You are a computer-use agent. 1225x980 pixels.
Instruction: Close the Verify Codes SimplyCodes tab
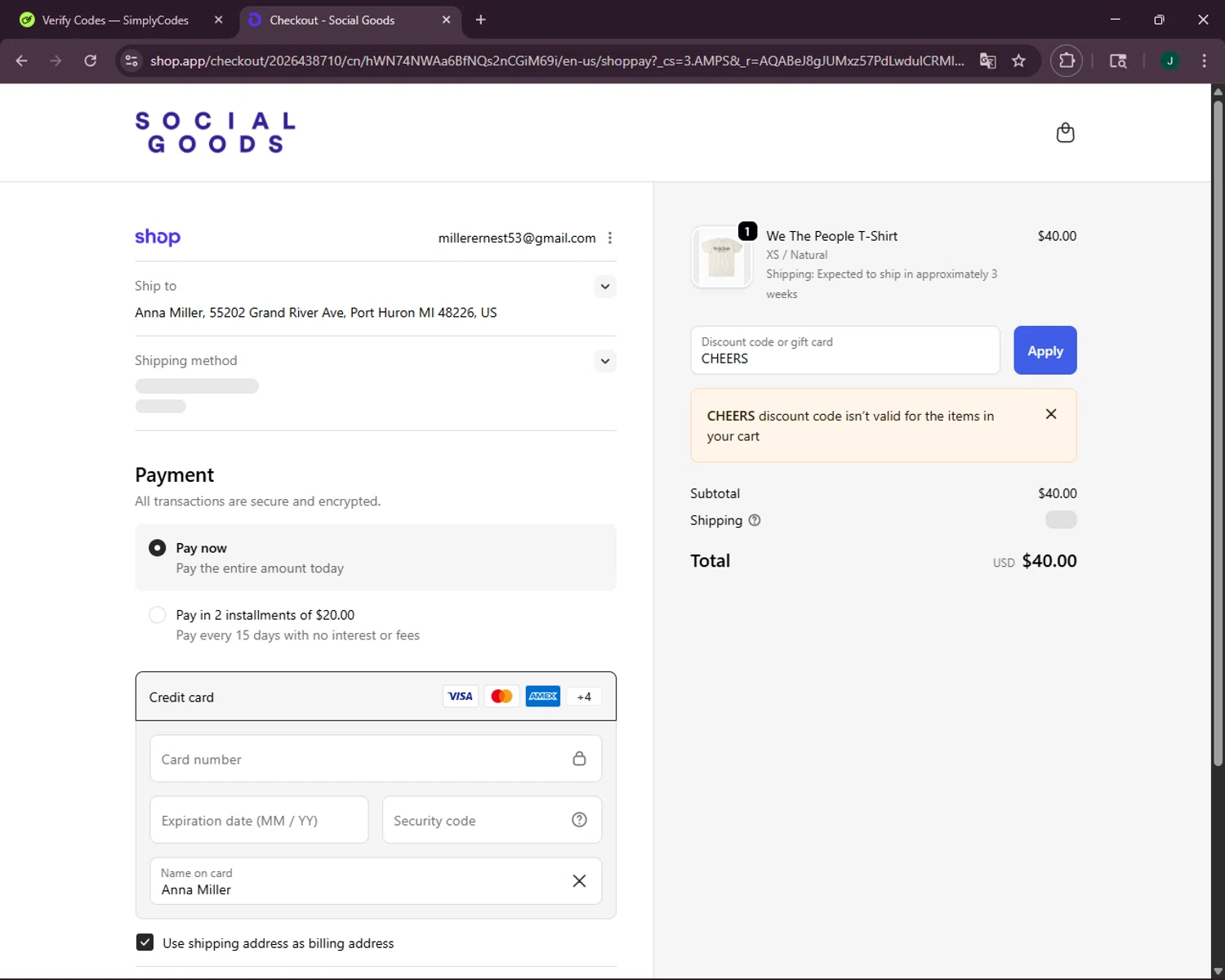218,20
